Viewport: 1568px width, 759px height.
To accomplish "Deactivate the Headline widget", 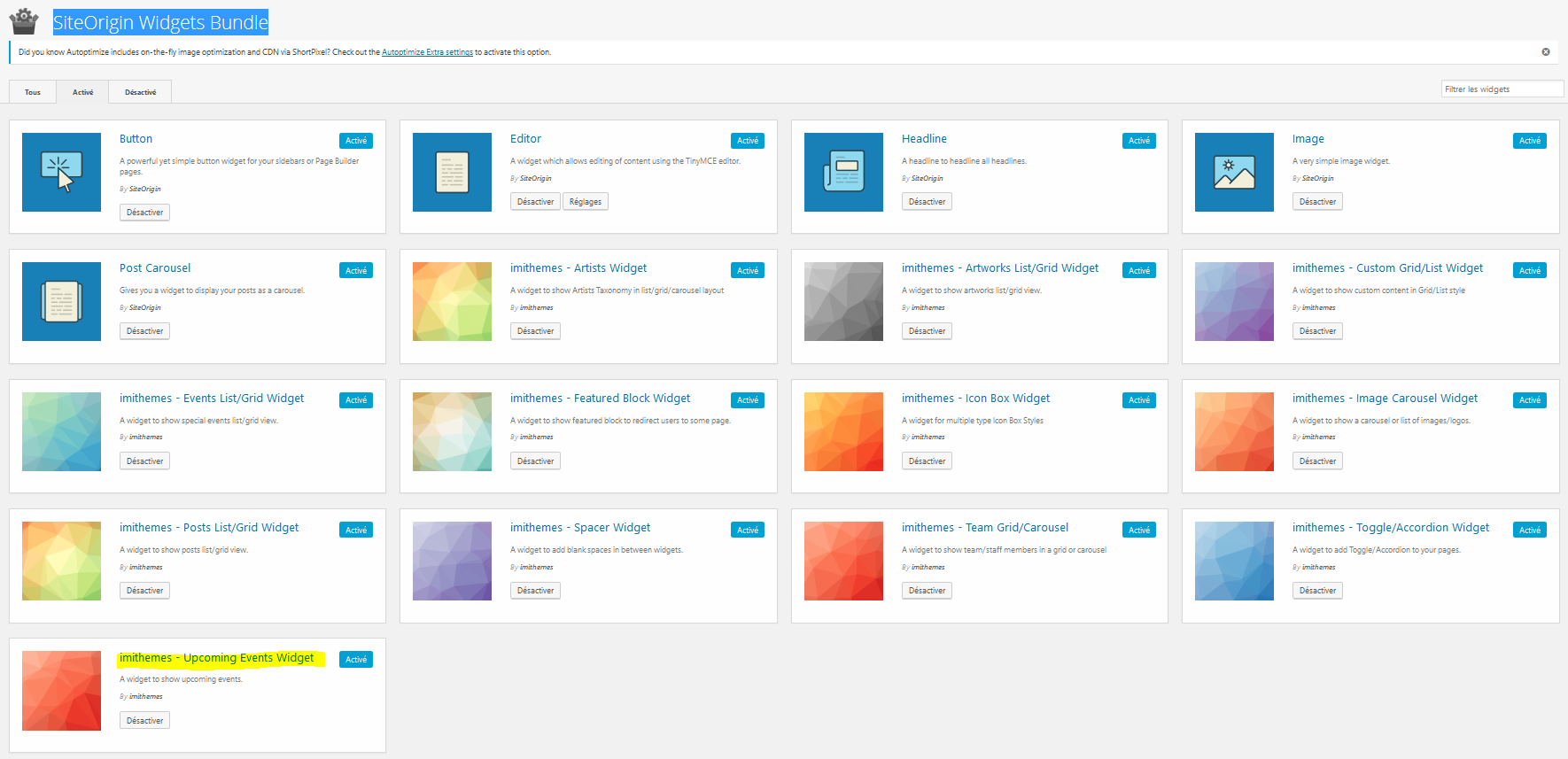I will (x=927, y=202).
